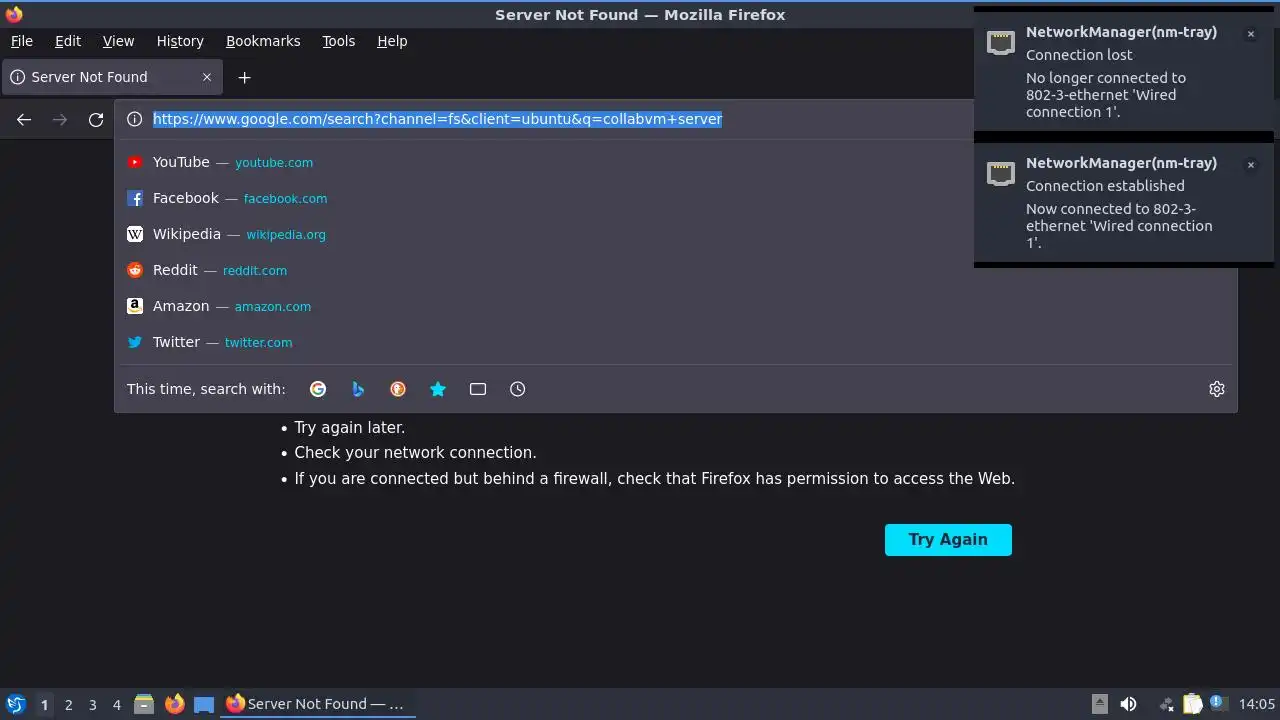This screenshot has height=720, width=1280.
Task: Launch Firefox from taskbar quick launch
Action: click(x=174, y=704)
